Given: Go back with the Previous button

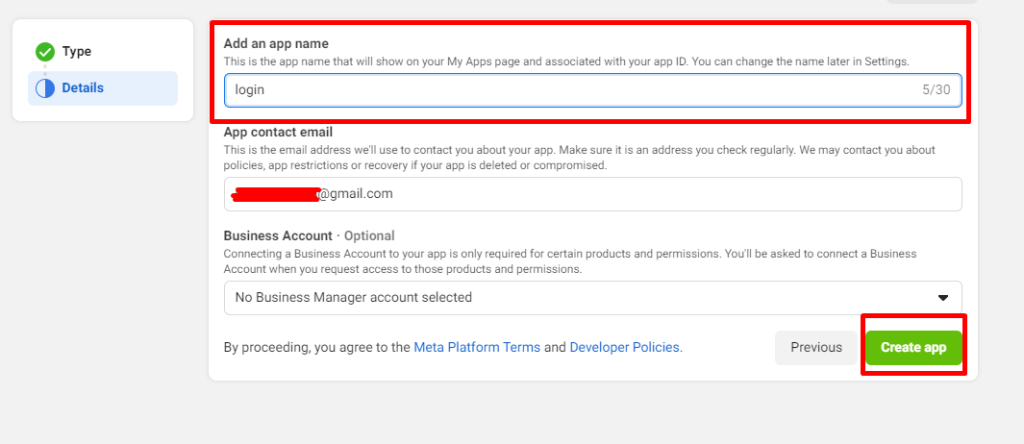Looking at the screenshot, I should 816,347.
